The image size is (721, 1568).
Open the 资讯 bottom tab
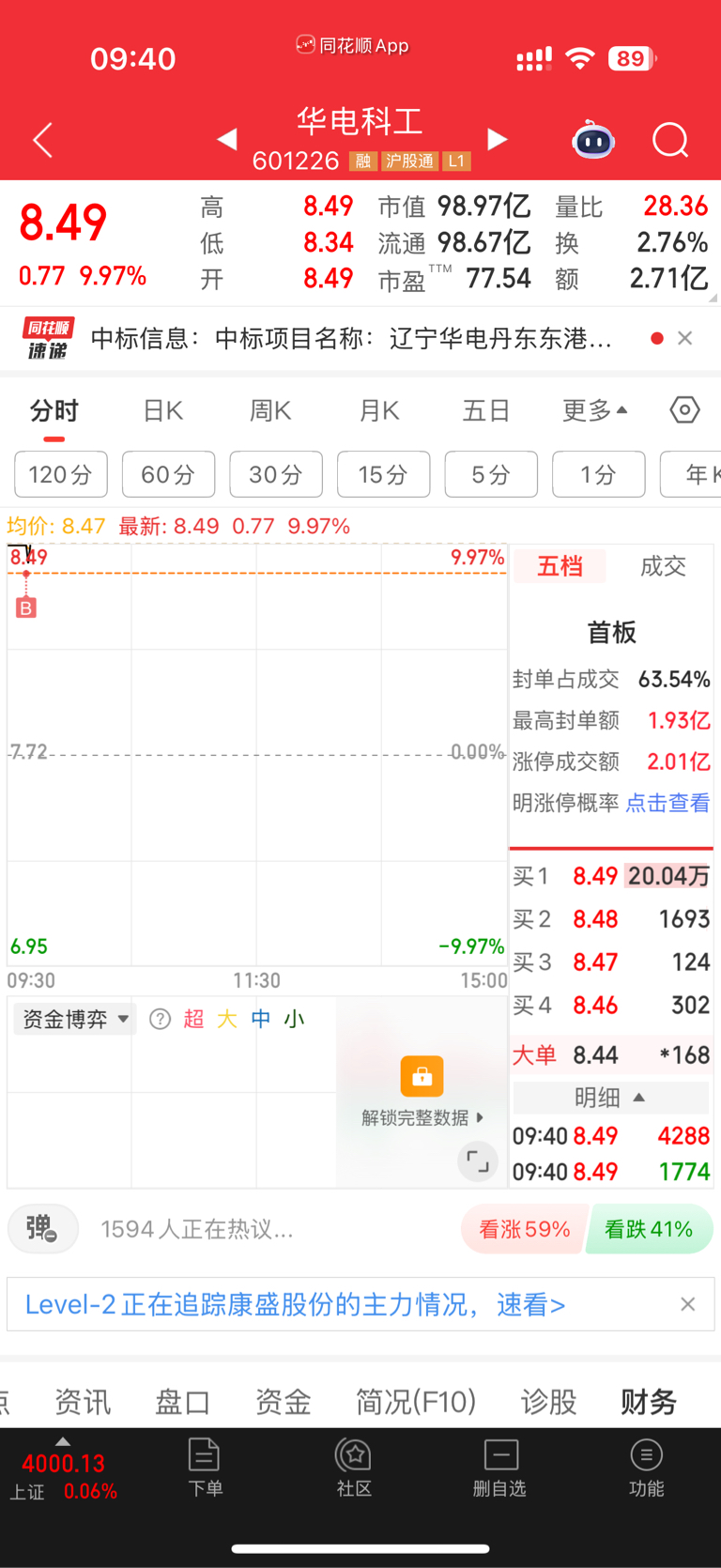point(83,1402)
